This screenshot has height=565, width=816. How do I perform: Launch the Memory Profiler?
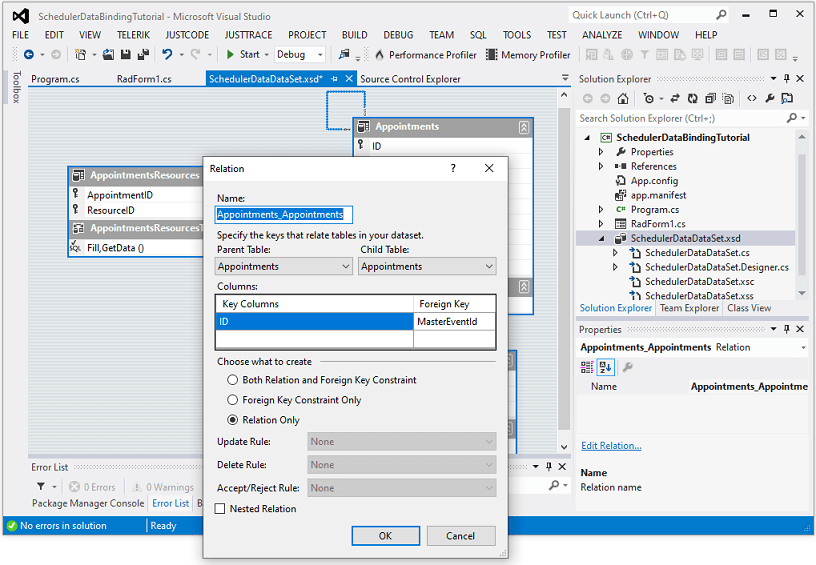pyautogui.click(x=528, y=55)
